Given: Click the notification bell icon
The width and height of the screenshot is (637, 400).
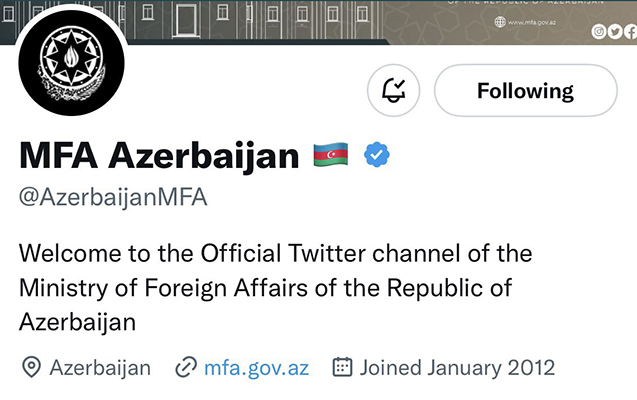Looking at the screenshot, I should pyautogui.click(x=394, y=91).
